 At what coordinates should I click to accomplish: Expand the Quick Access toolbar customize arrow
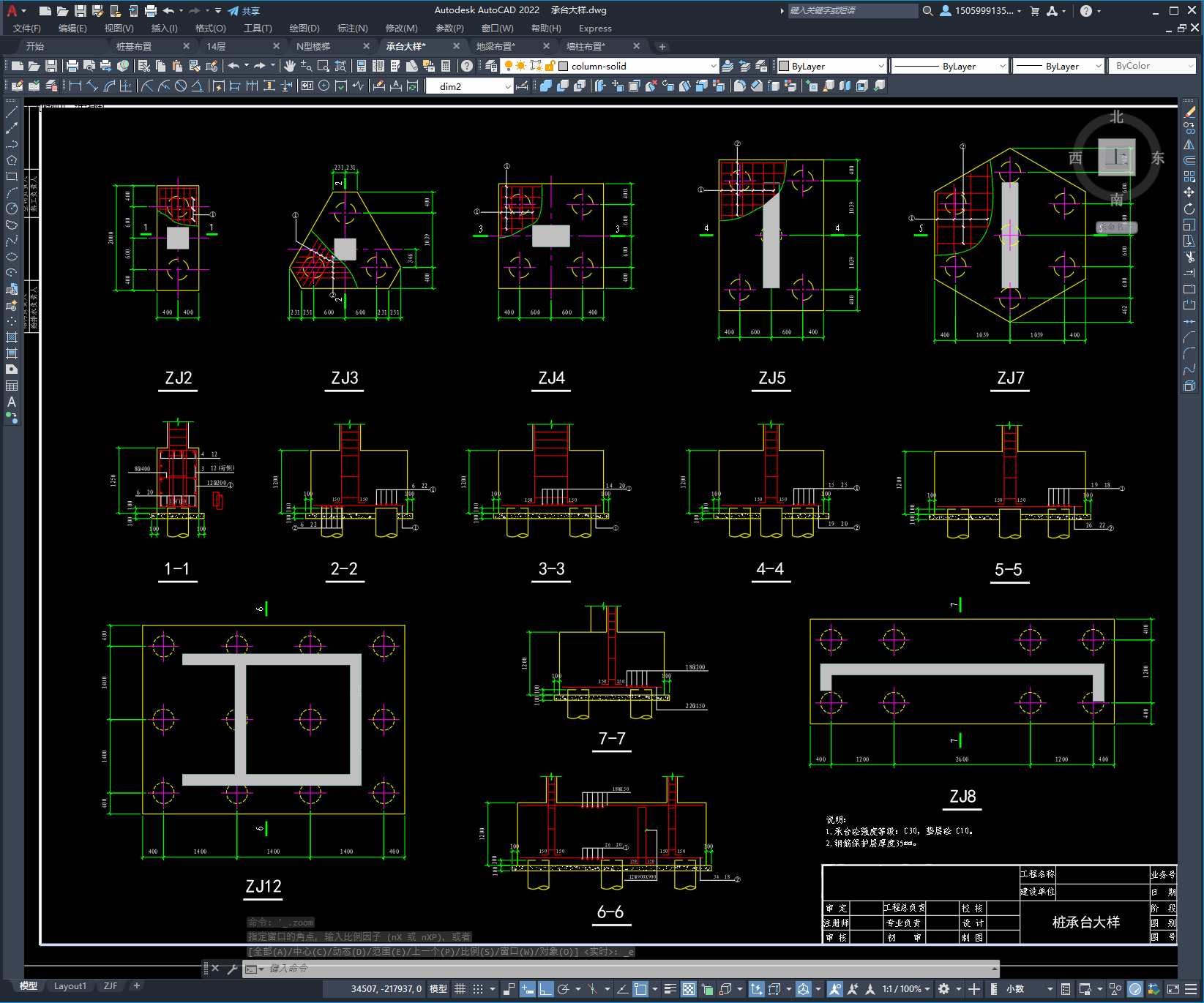click(218, 11)
